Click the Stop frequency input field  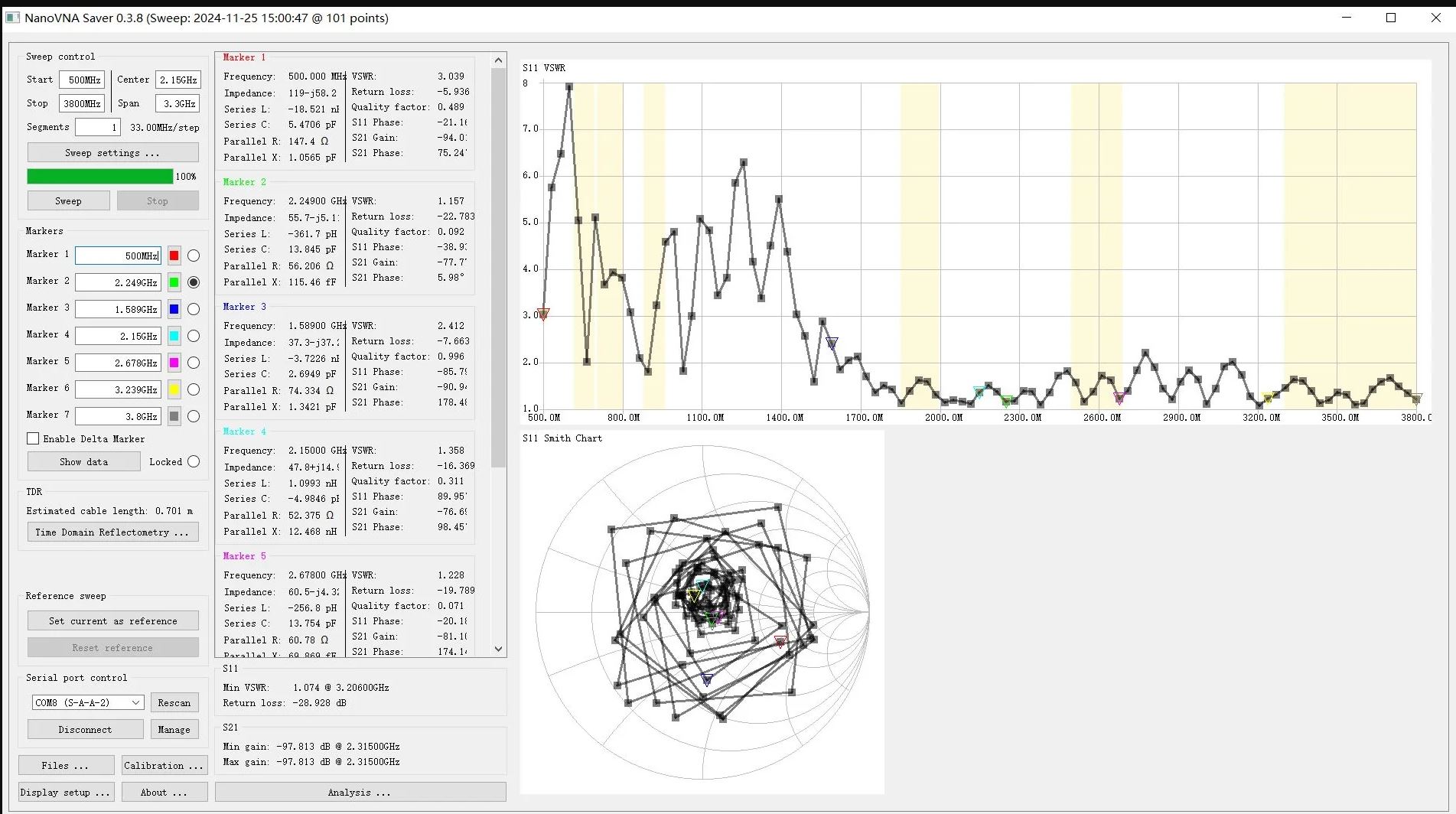click(82, 103)
